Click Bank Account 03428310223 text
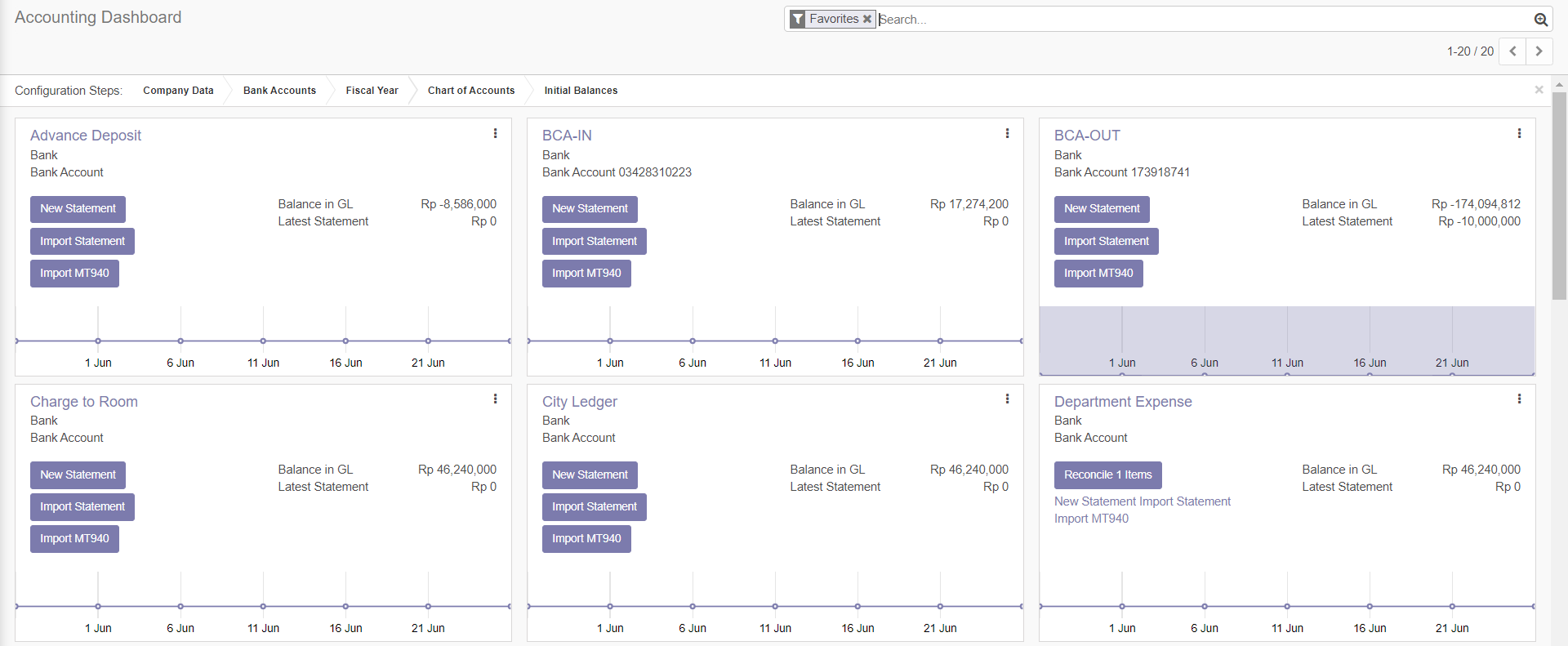 pyautogui.click(x=617, y=172)
